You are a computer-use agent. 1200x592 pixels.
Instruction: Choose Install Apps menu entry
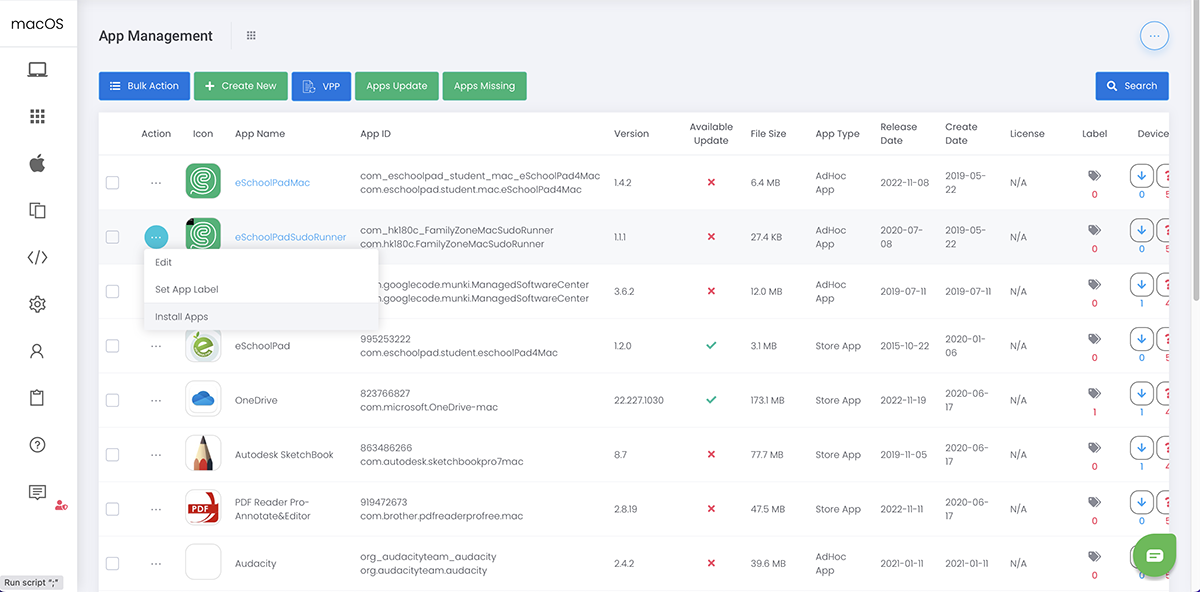261,316
